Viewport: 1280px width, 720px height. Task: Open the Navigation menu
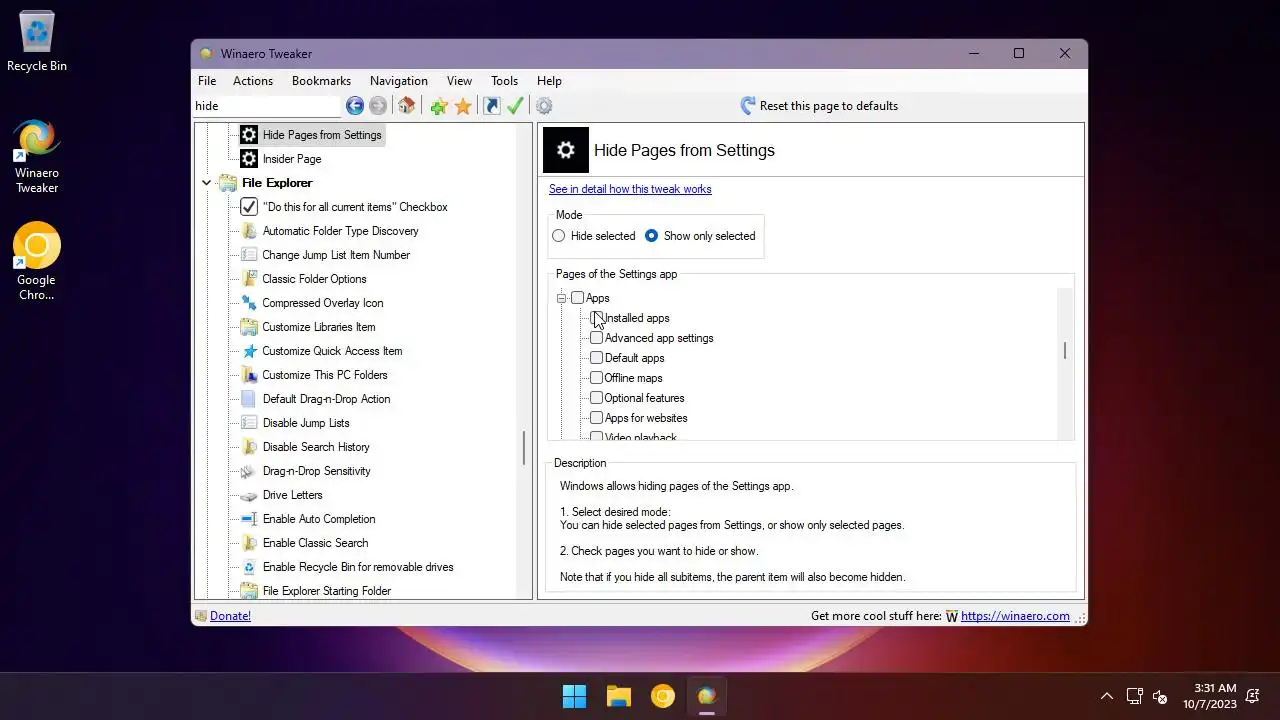[398, 81]
